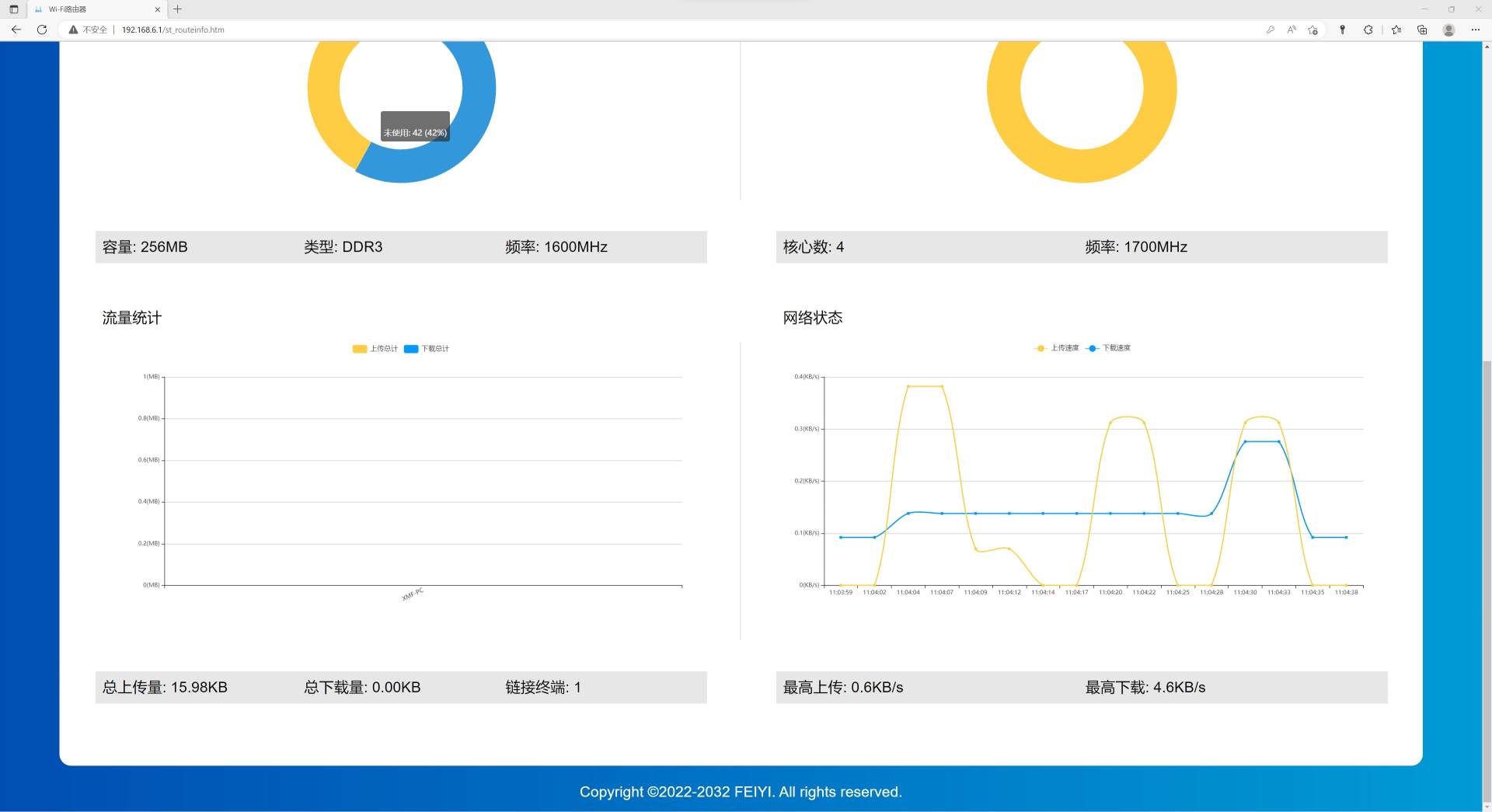Open the browser extensions menu

coord(1368,30)
